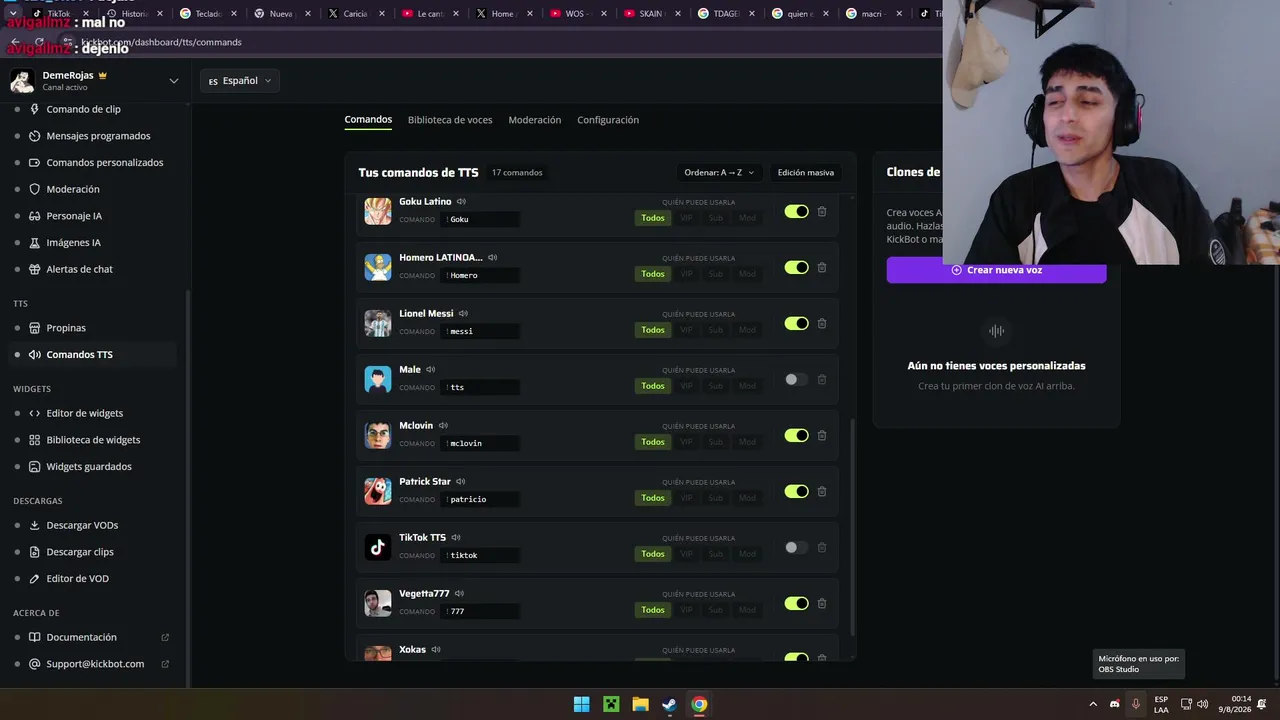Click the browser address bar URL
Viewport: 1280px width, 720px height.
click(162, 42)
